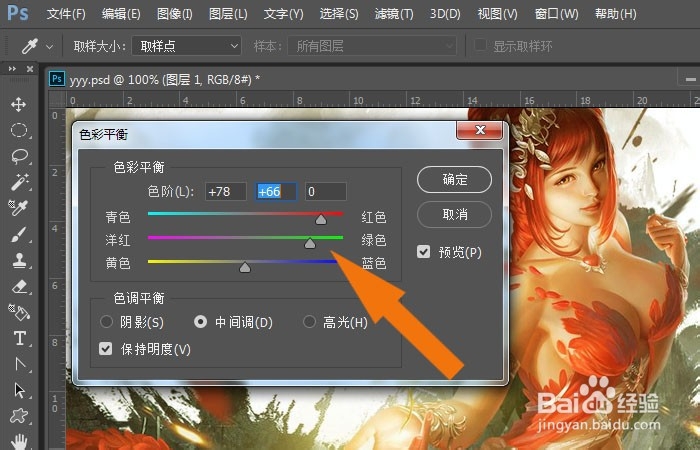Select the Elliptical Marquee tool
The height and width of the screenshot is (450, 700).
click(x=18, y=131)
